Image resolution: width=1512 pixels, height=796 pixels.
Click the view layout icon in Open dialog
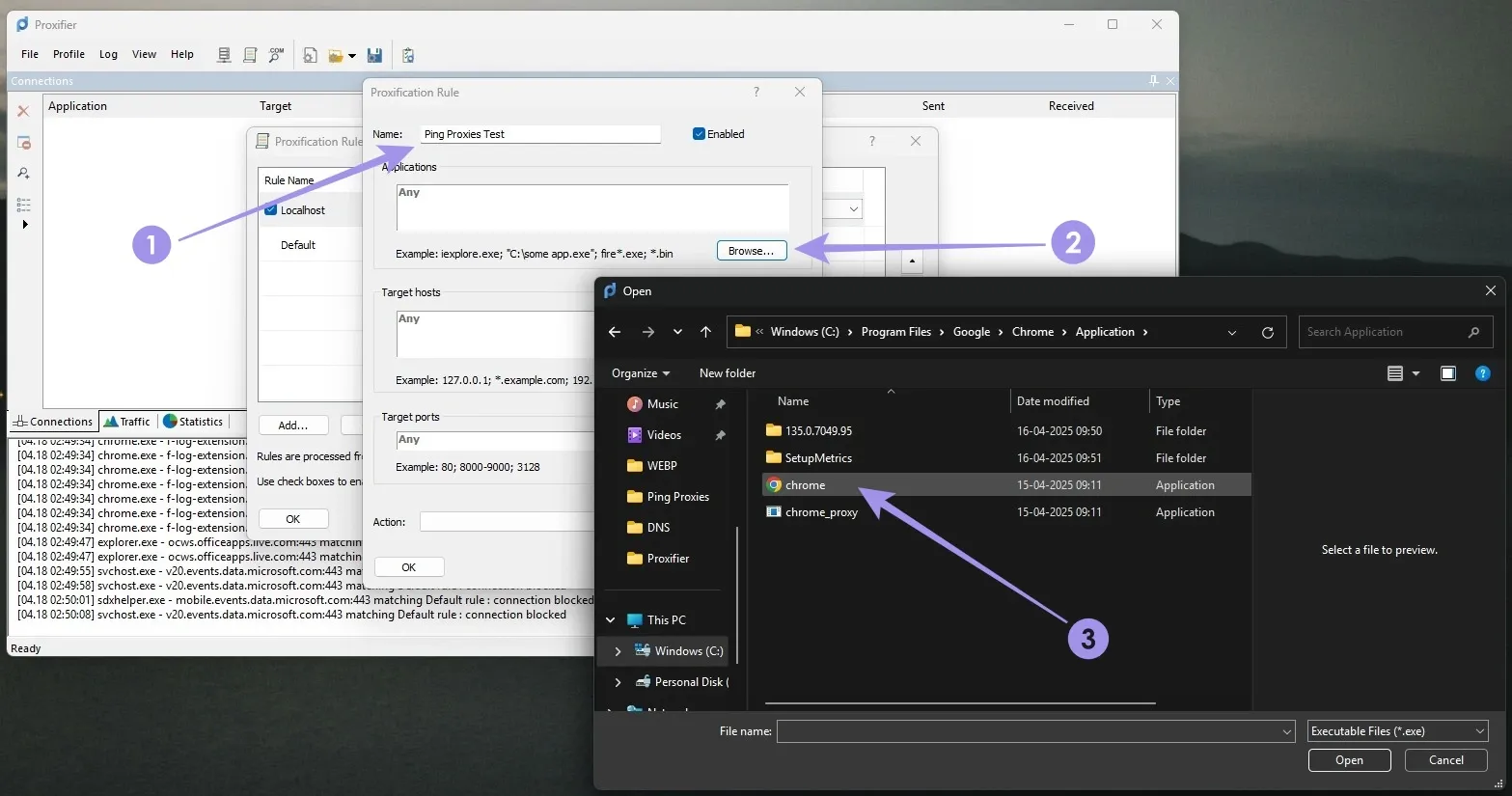[1394, 373]
